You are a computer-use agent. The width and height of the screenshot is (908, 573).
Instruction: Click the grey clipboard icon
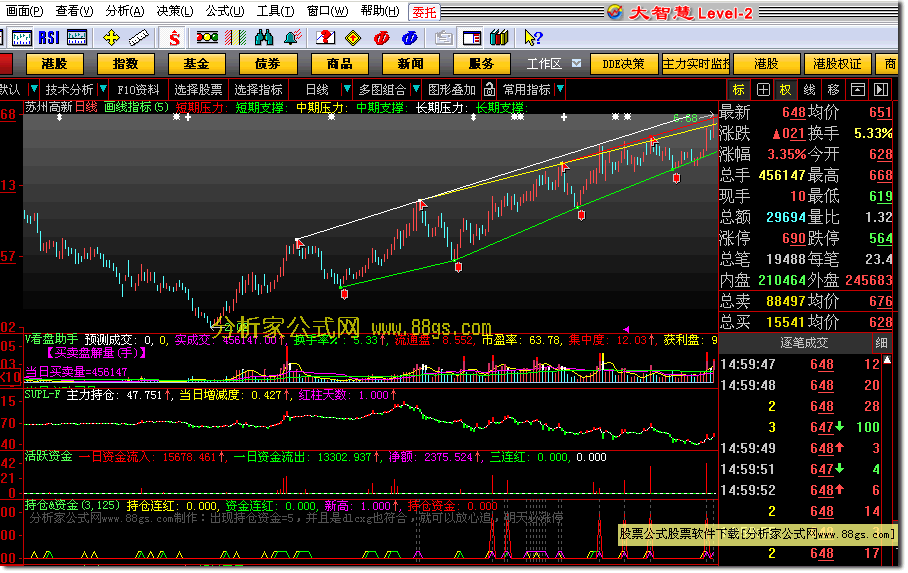444,38
